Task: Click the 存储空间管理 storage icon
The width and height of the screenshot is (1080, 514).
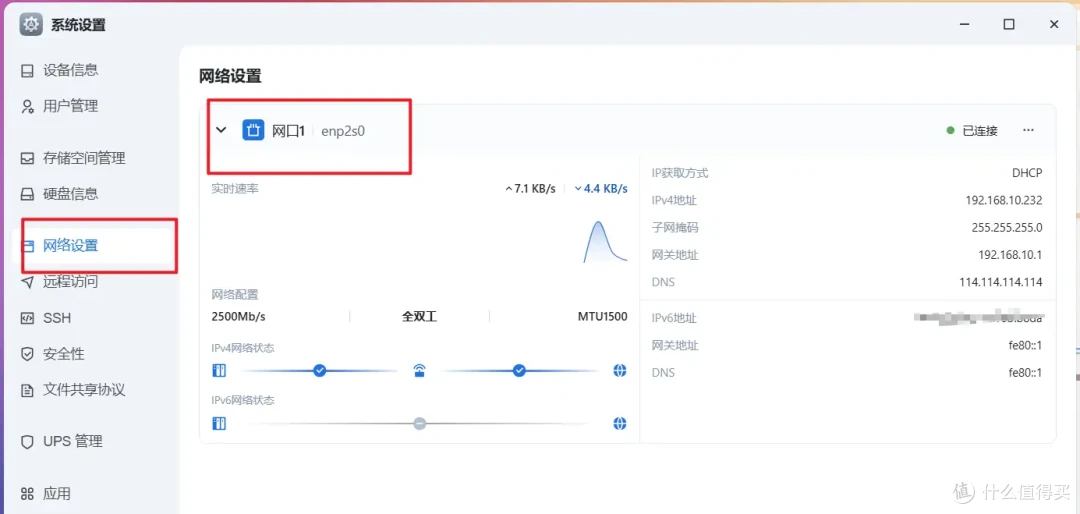Action: pos(27,158)
